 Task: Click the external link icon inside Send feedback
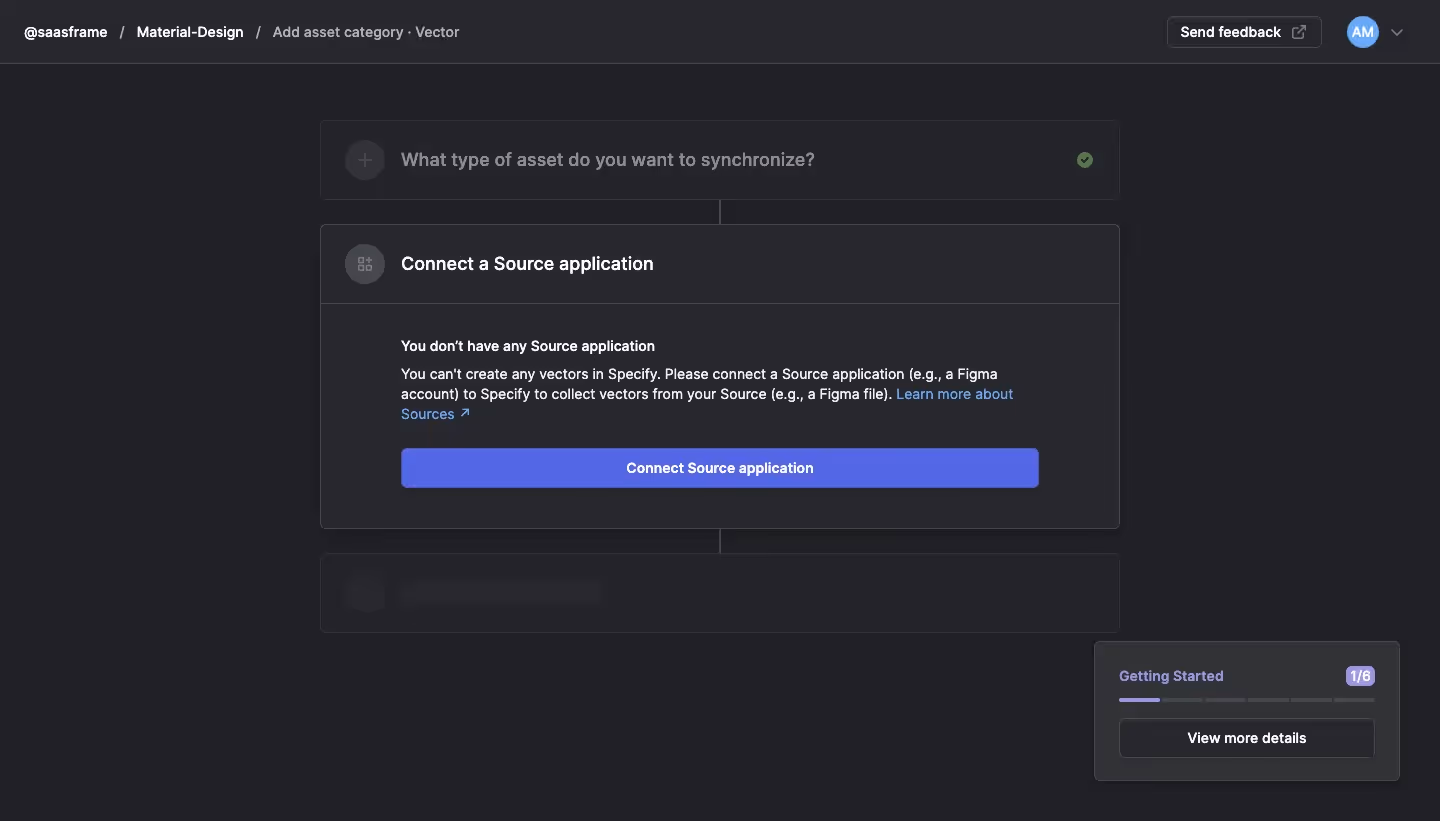(x=1298, y=32)
